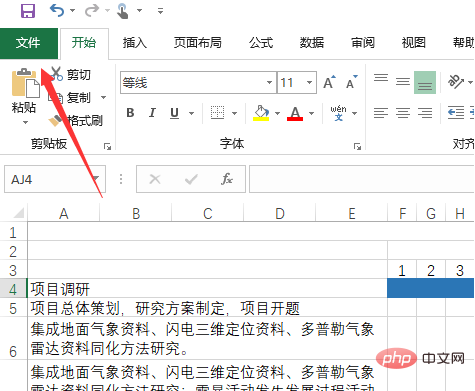Click the wén phonetic guide icon

(338, 113)
